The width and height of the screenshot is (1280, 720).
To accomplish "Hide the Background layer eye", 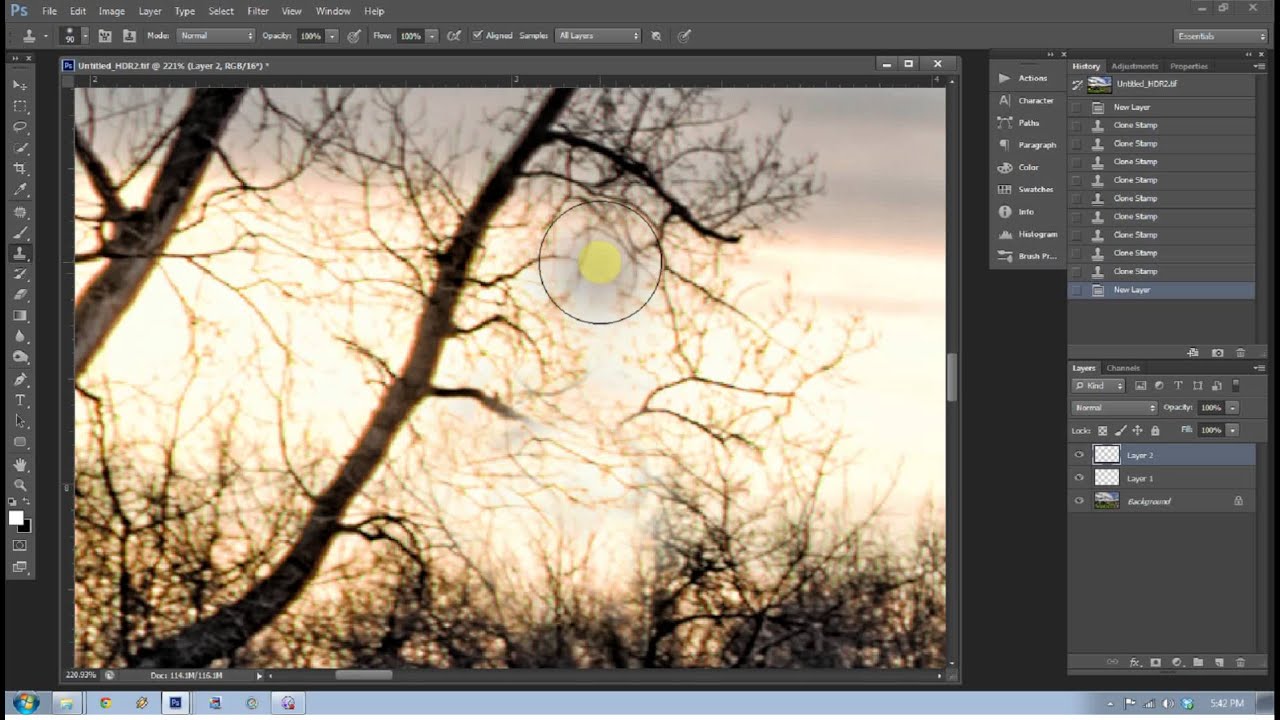I will click(x=1079, y=501).
